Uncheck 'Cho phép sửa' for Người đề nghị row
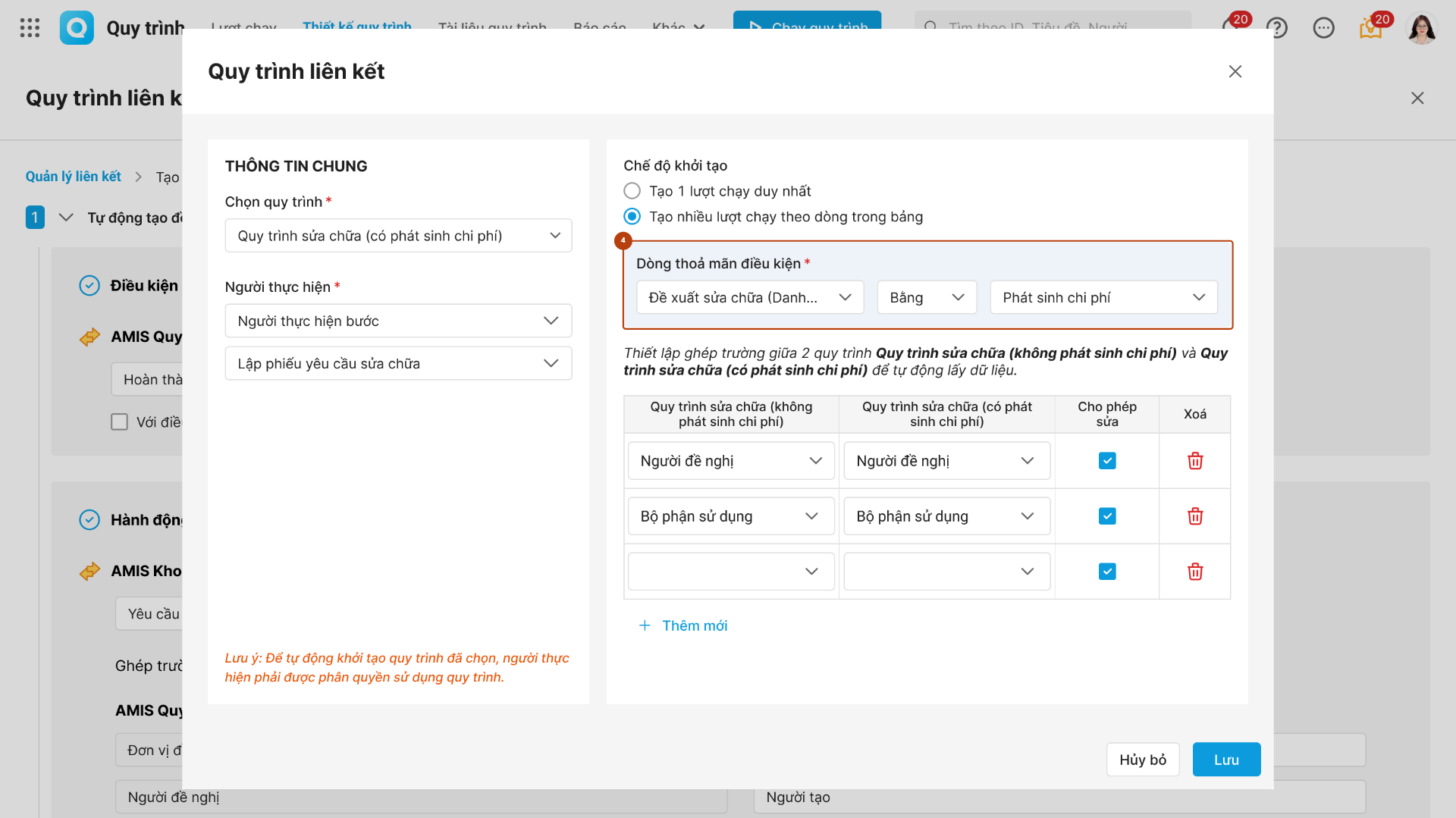Image resolution: width=1456 pixels, height=818 pixels. tap(1107, 461)
